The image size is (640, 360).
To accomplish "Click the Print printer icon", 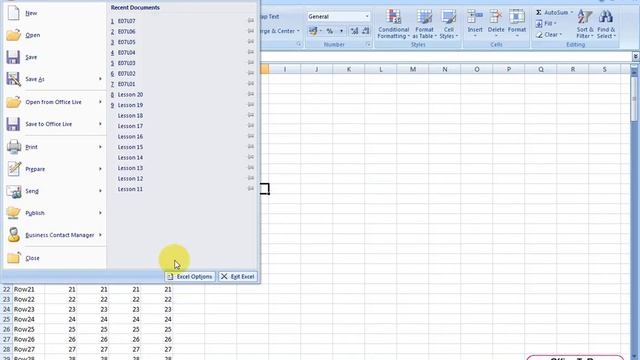I will point(14,147).
